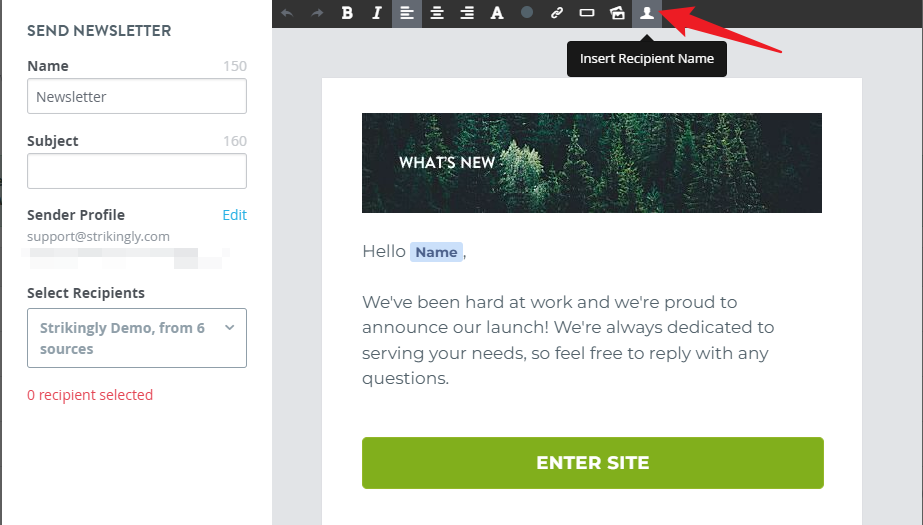Click the Insert Recipient Name icon
The height and width of the screenshot is (525, 923).
click(647, 13)
